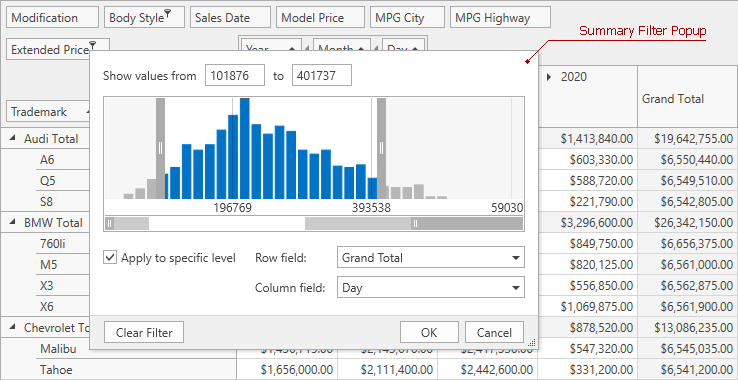Click the OK button
Screen dimensions: 738x380
click(429, 332)
